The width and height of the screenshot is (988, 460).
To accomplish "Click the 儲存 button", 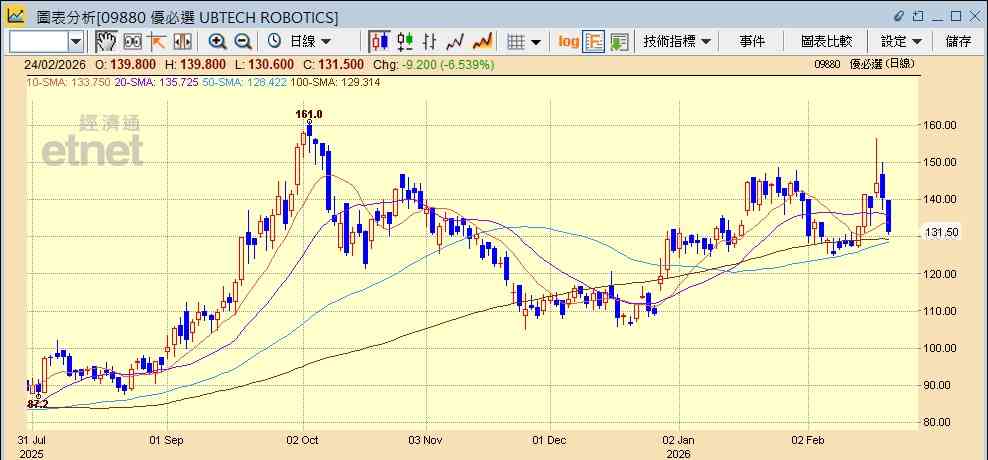I will [959, 42].
